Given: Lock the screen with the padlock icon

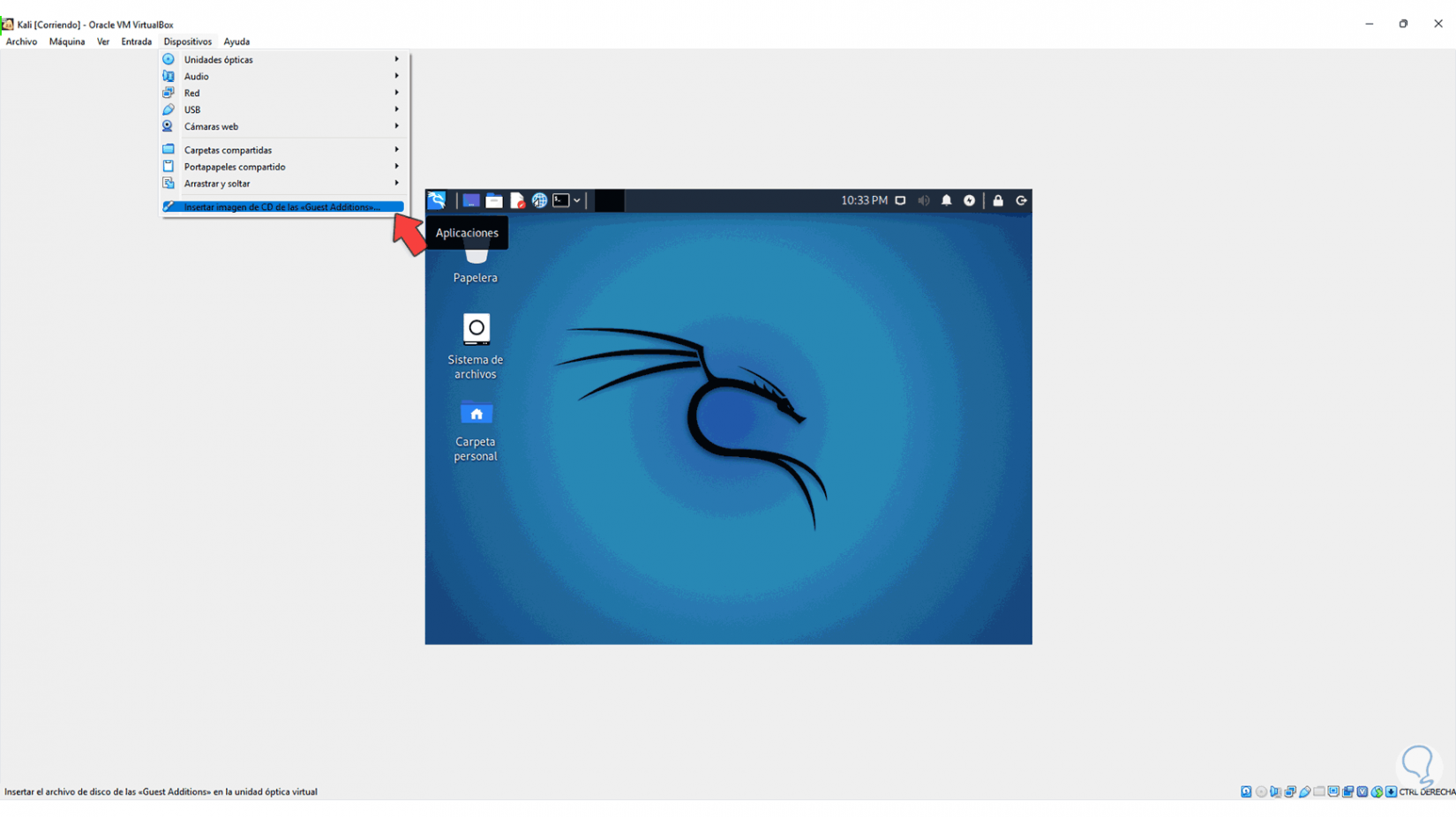Looking at the screenshot, I should (x=998, y=200).
